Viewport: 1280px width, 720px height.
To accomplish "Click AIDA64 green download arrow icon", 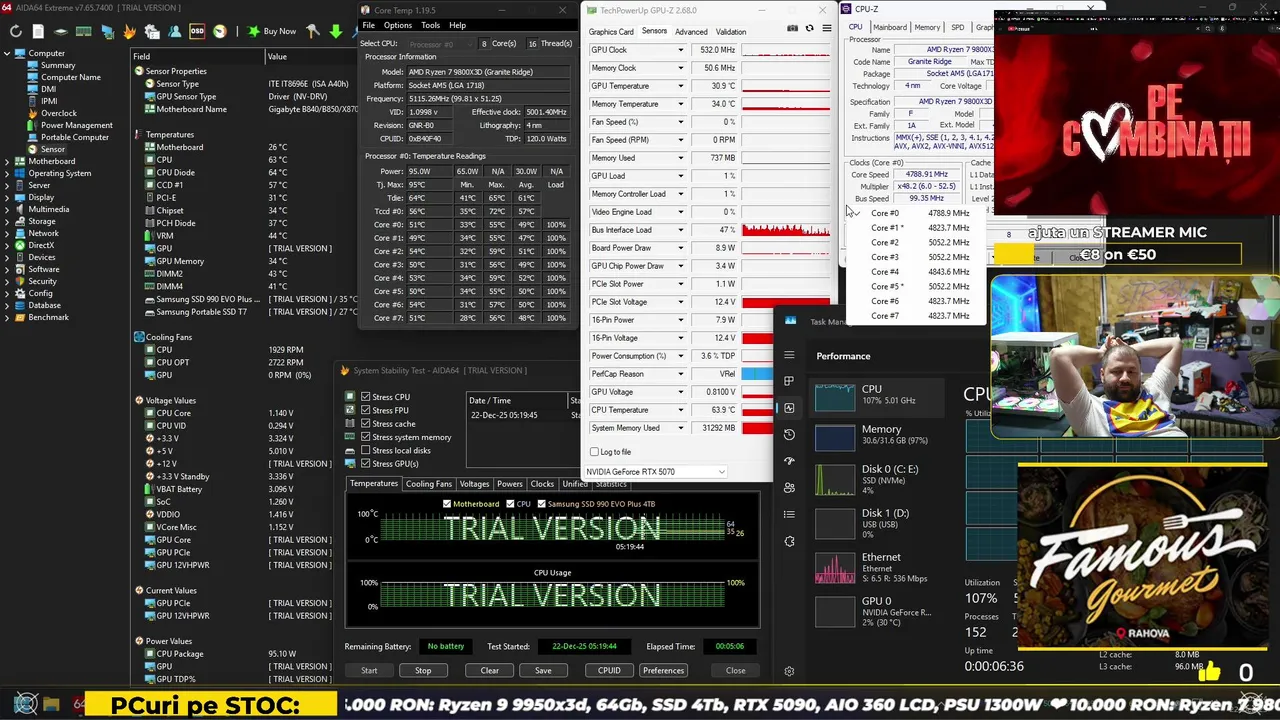I will 336,31.
